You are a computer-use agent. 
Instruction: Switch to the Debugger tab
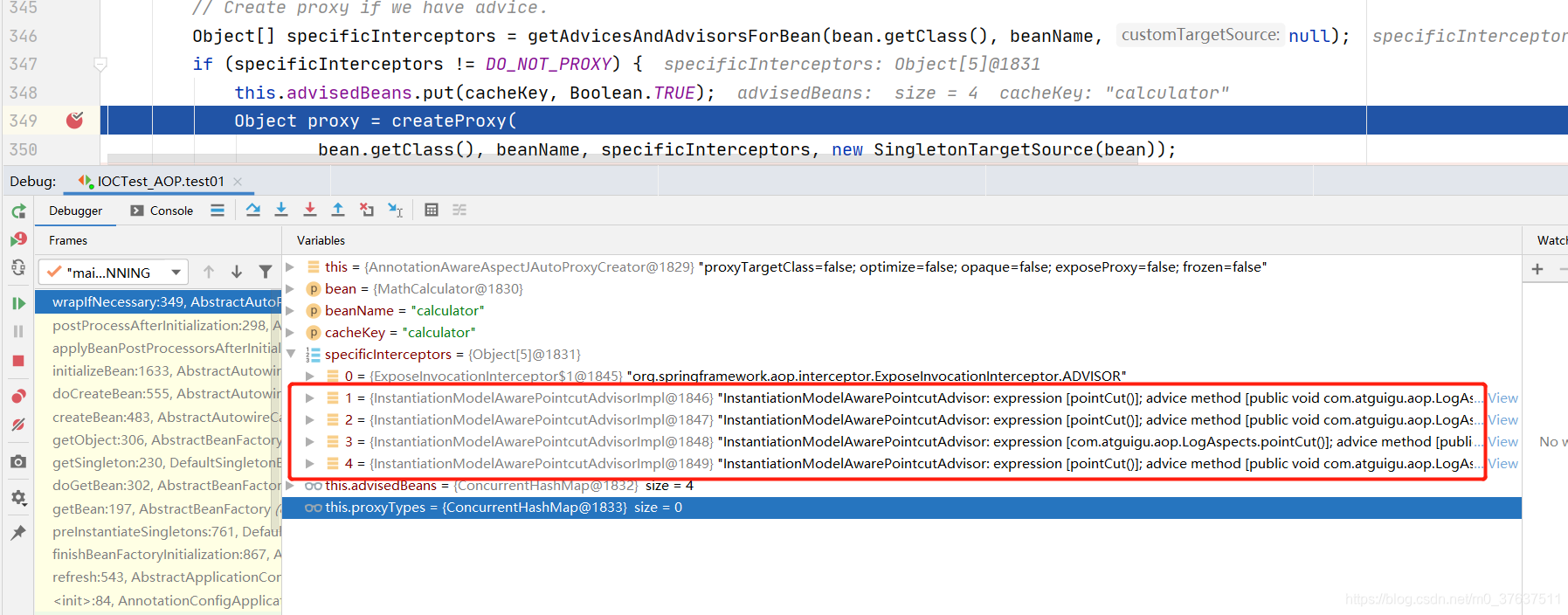coord(75,211)
